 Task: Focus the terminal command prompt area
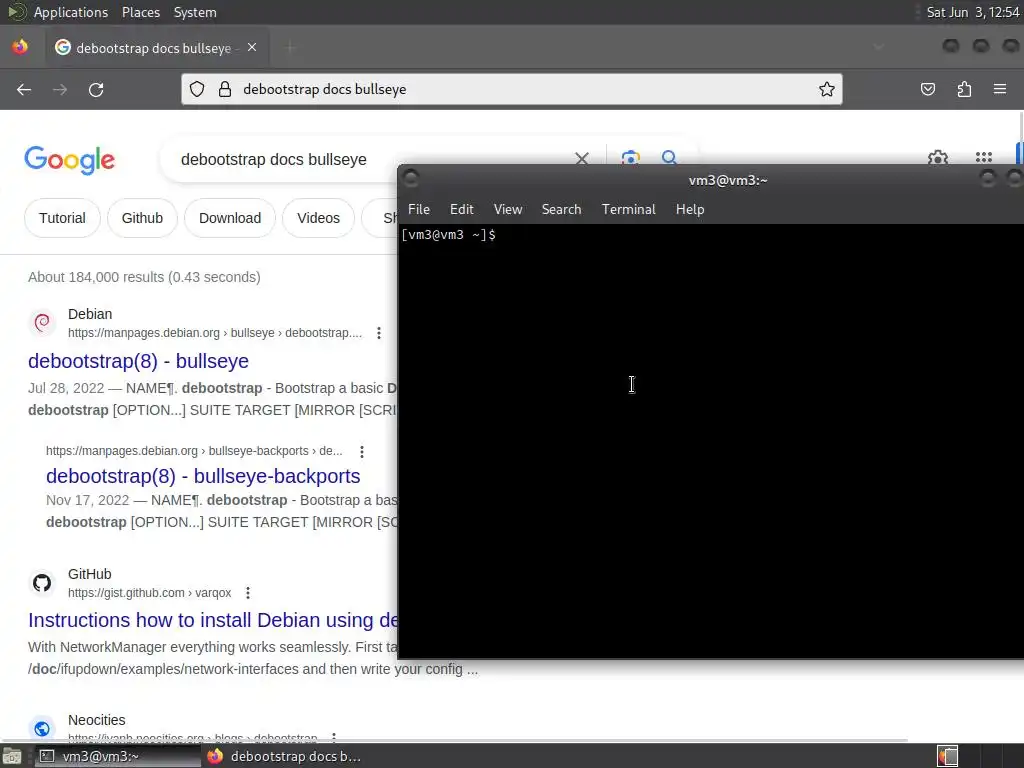coord(711,441)
